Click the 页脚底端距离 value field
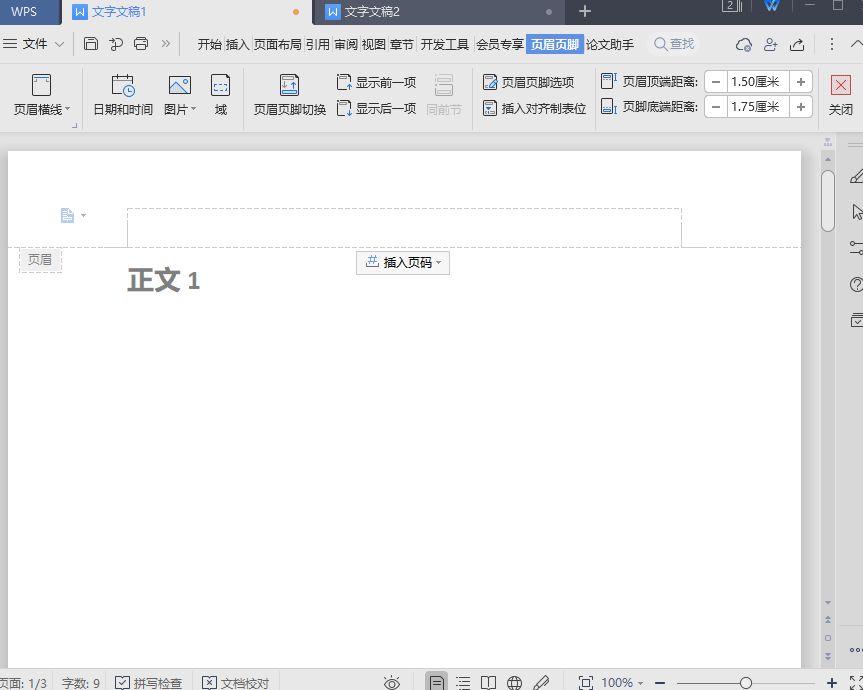Viewport: 863px width, 690px height. tap(758, 107)
